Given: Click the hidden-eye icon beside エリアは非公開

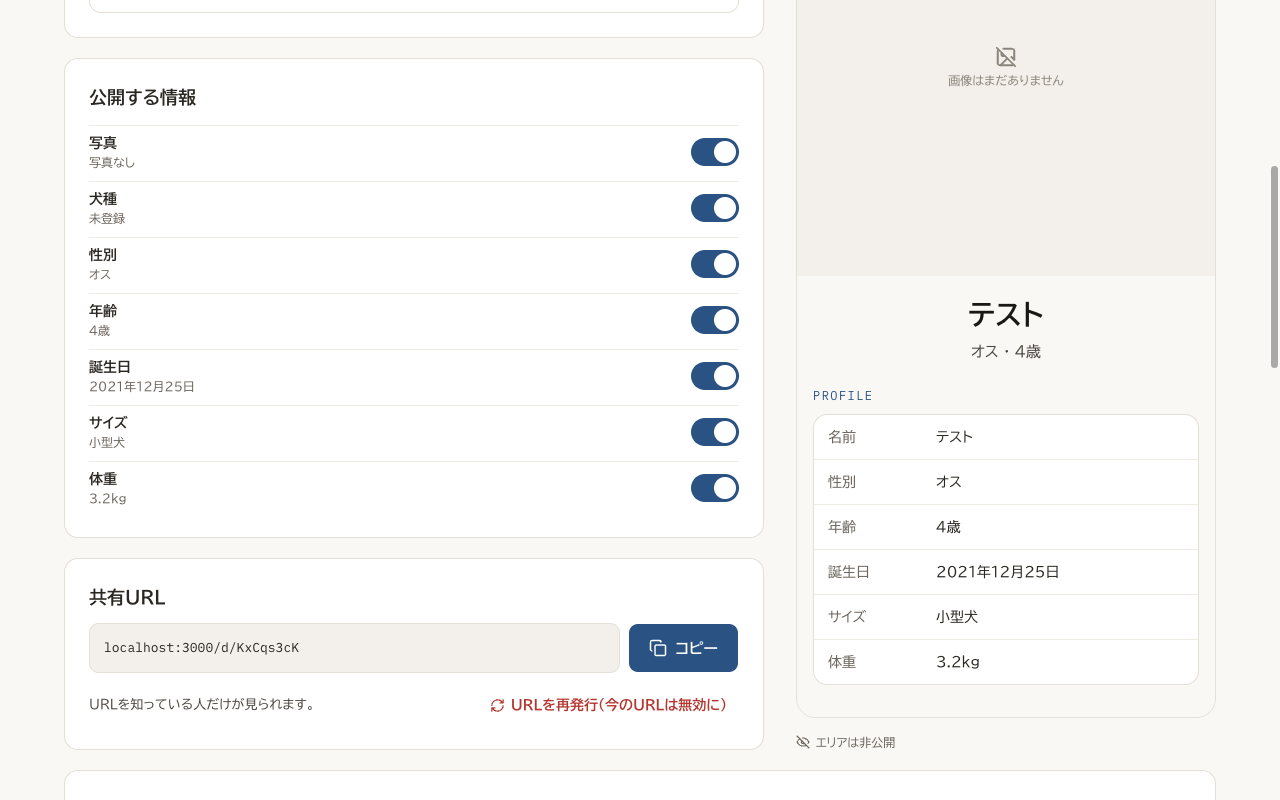Looking at the screenshot, I should click(803, 742).
